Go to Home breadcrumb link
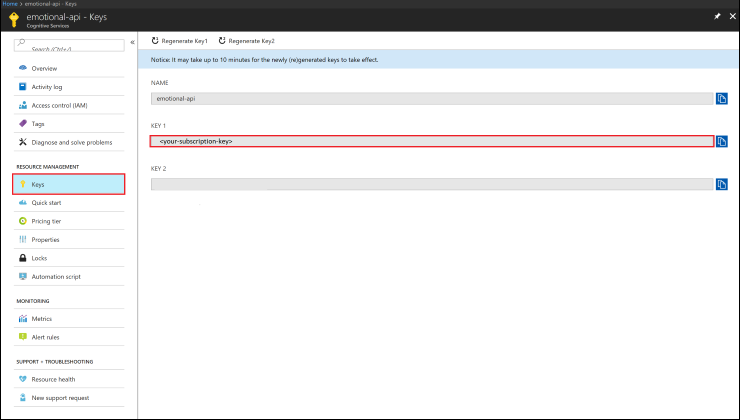Image resolution: width=740 pixels, height=420 pixels. [10, 3]
